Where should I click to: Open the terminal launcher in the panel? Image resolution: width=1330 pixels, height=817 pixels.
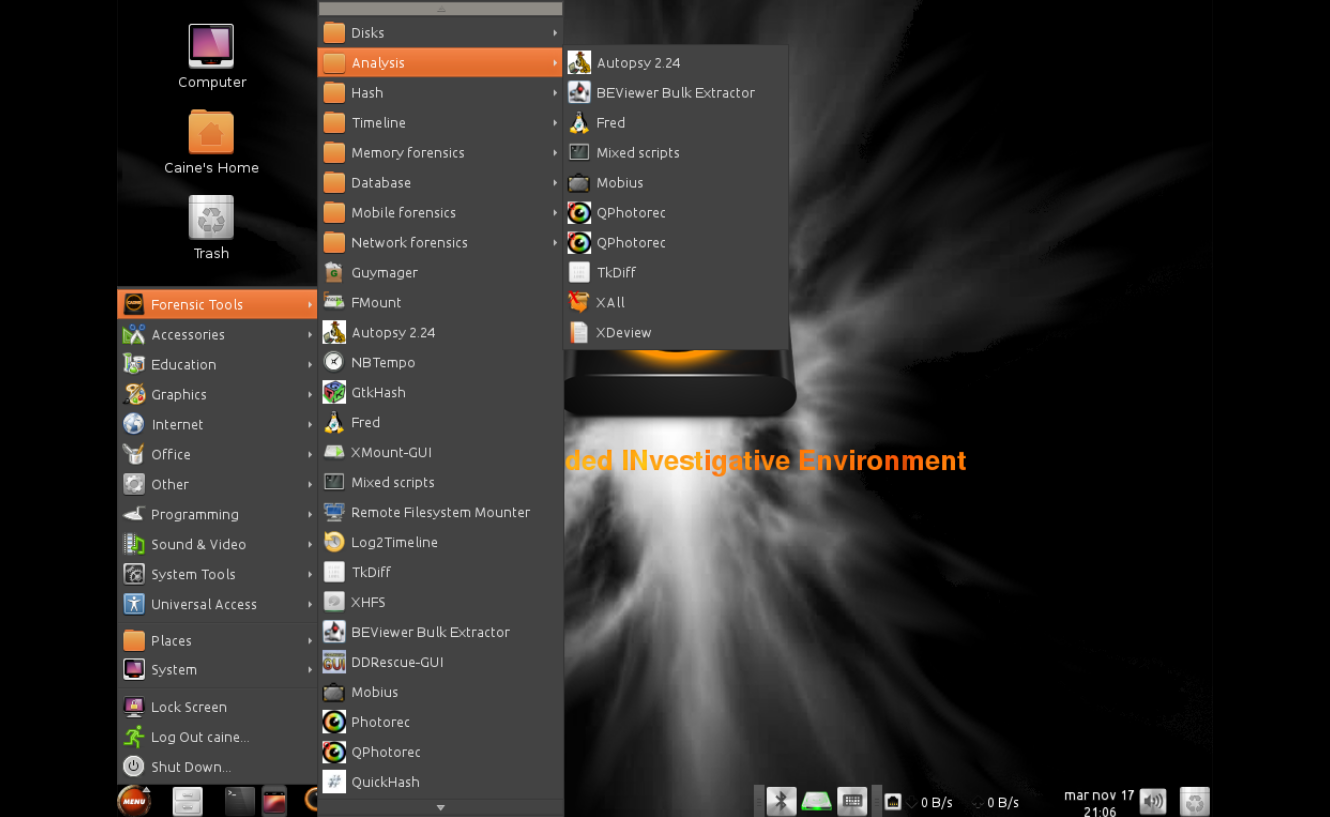[239, 801]
